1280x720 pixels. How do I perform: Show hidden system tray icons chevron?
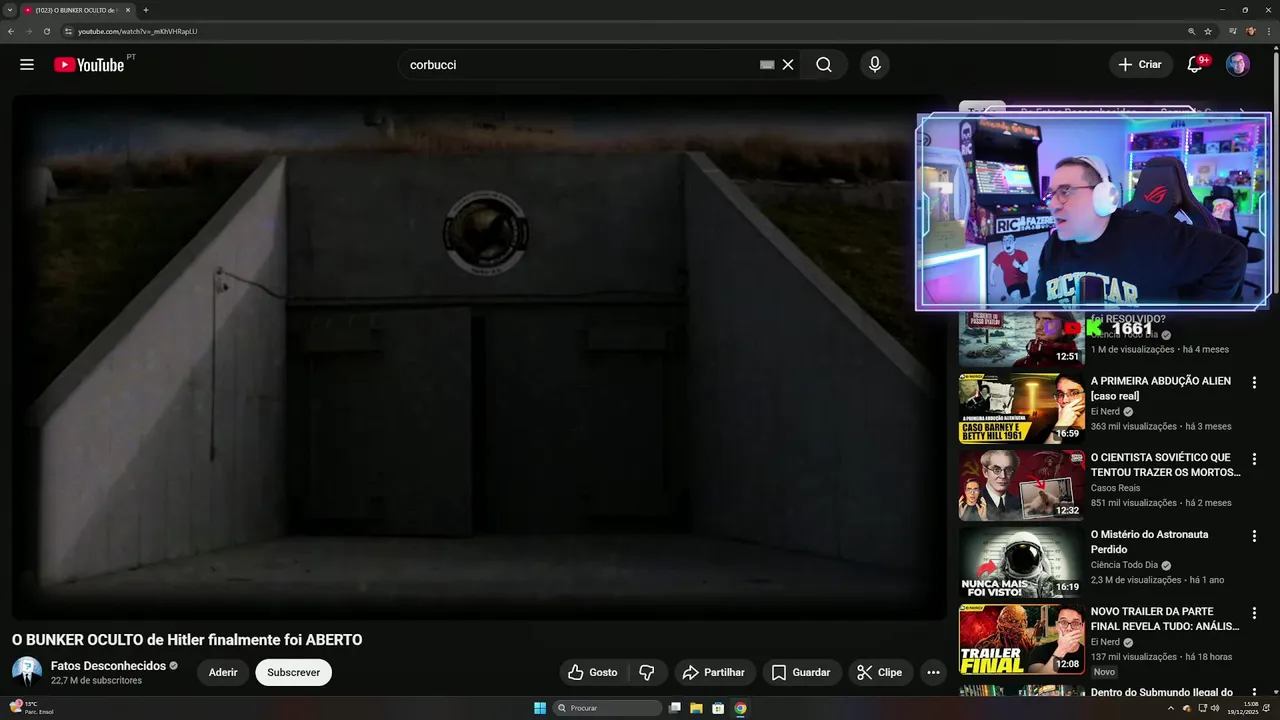1170,708
